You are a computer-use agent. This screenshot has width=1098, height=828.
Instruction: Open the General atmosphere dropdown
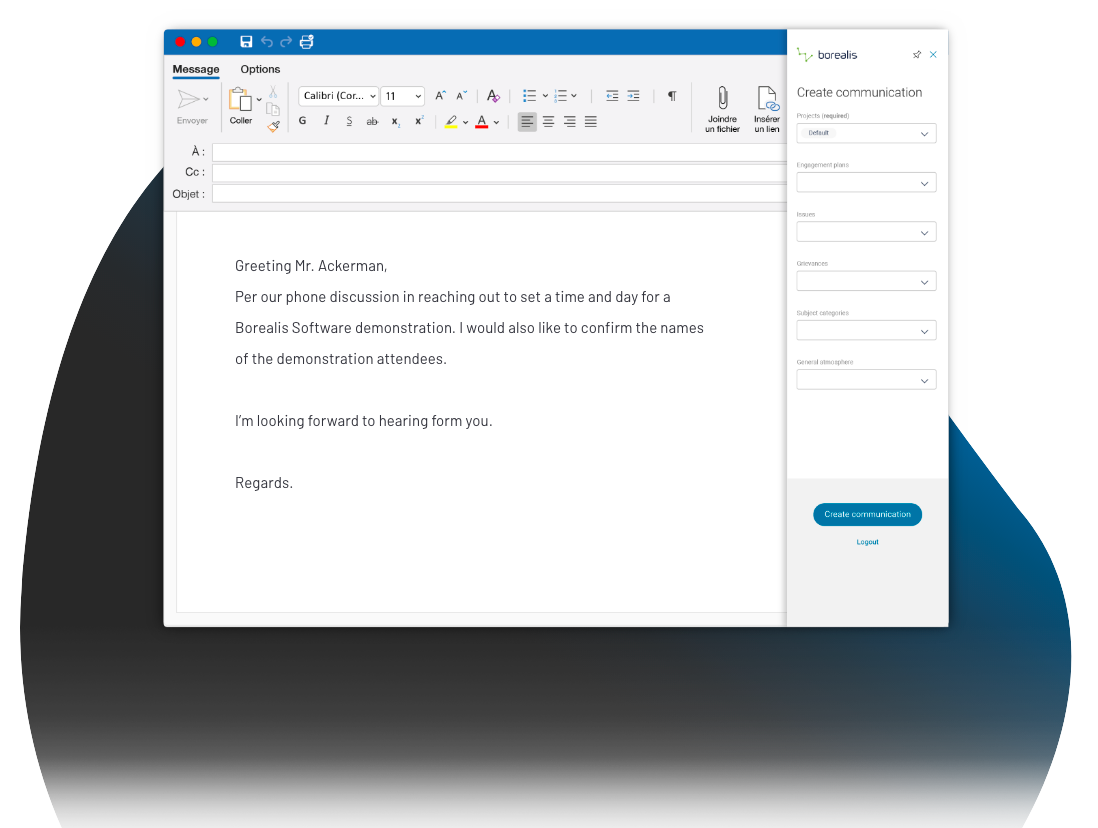pyautogui.click(x=866, y=380)
